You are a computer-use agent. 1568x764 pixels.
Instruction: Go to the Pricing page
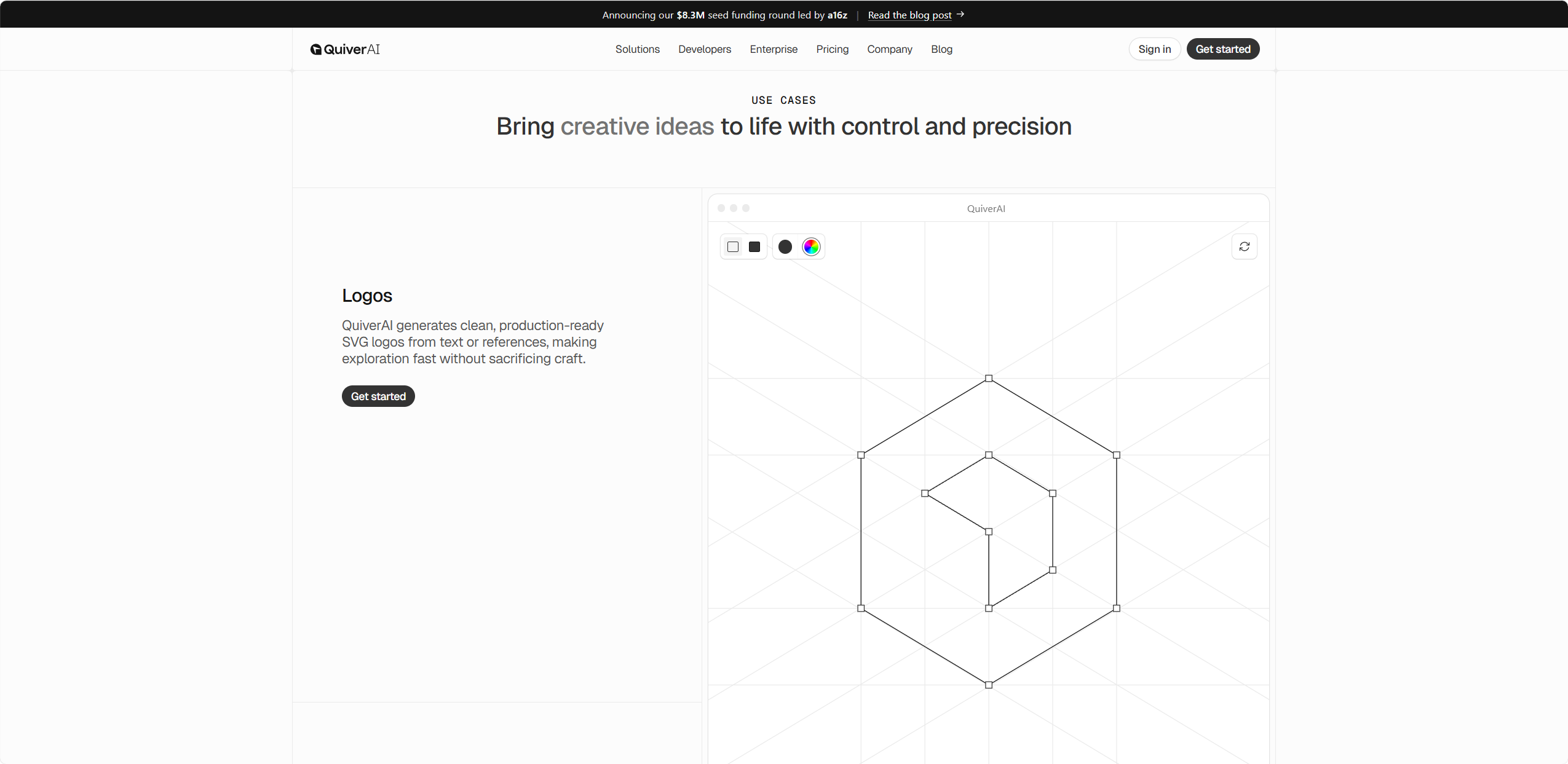[833, 49]
